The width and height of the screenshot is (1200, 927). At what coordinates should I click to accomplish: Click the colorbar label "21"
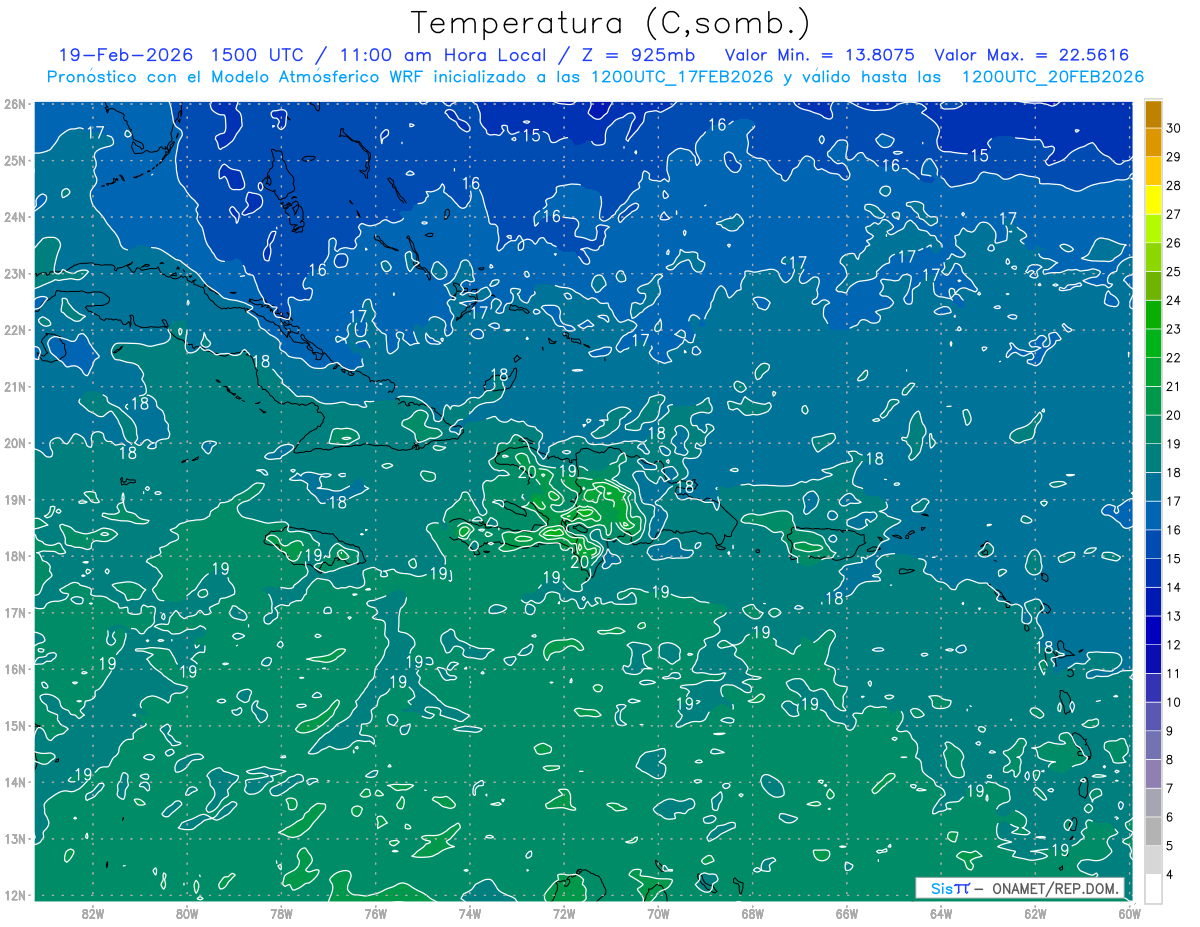point(1173,387)
